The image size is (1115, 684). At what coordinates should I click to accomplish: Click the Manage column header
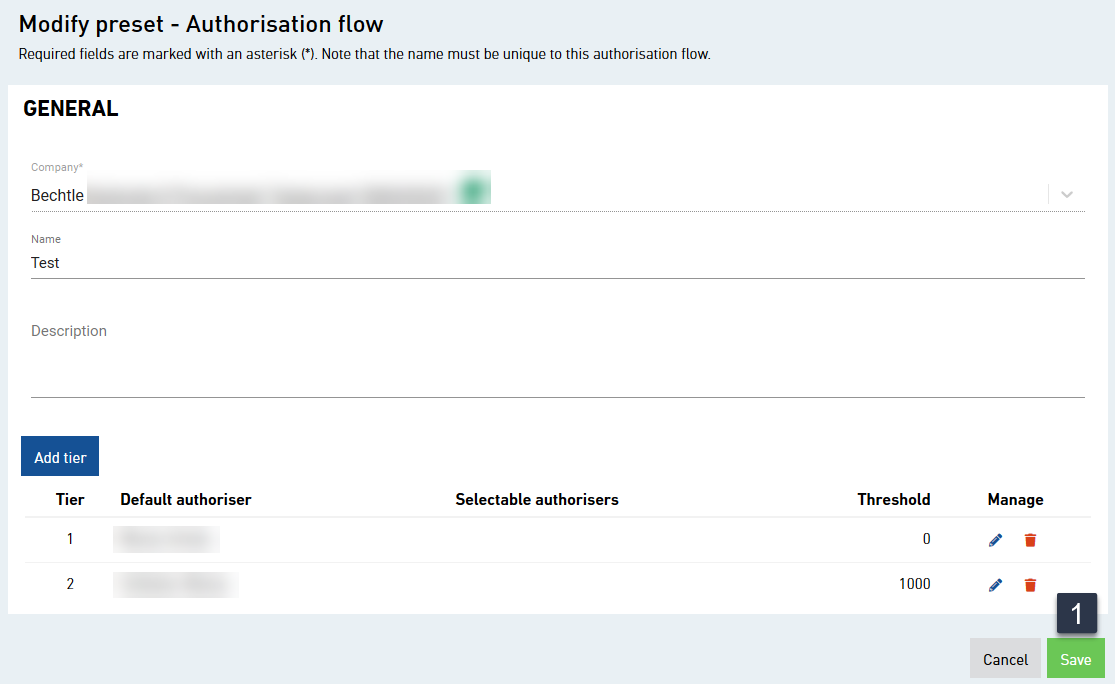pyautogui.click(x=1015, y=499)
